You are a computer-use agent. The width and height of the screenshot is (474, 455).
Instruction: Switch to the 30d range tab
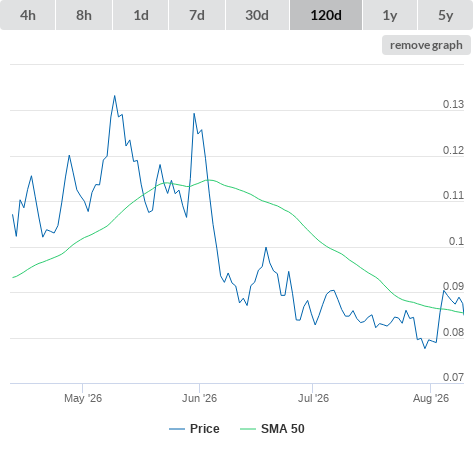point(257,15)
